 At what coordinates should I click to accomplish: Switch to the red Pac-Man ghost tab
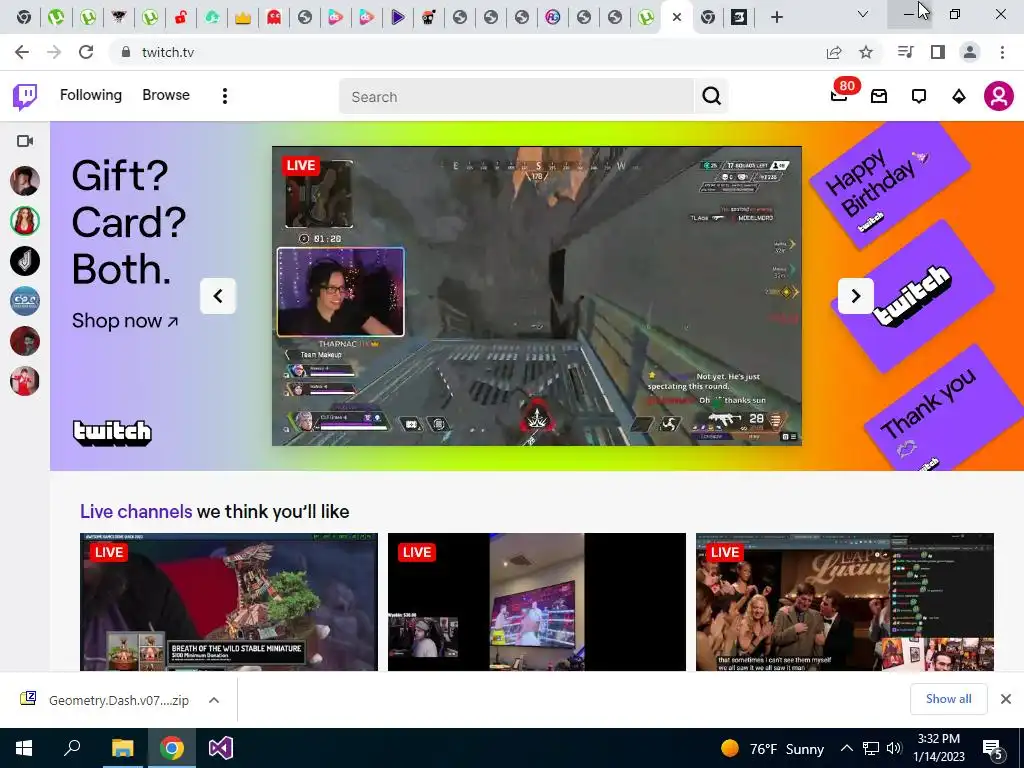click(274, 17)
